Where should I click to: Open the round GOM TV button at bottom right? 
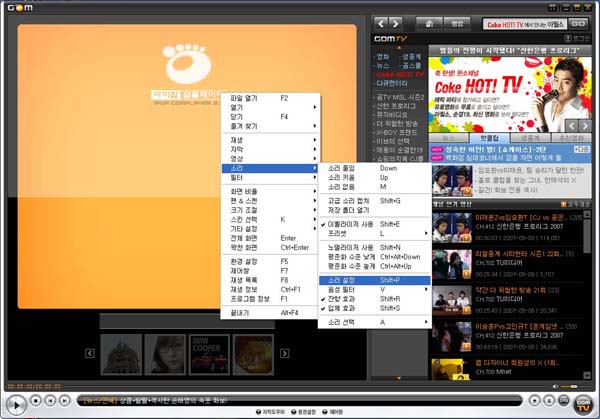(x=583, y=405)
